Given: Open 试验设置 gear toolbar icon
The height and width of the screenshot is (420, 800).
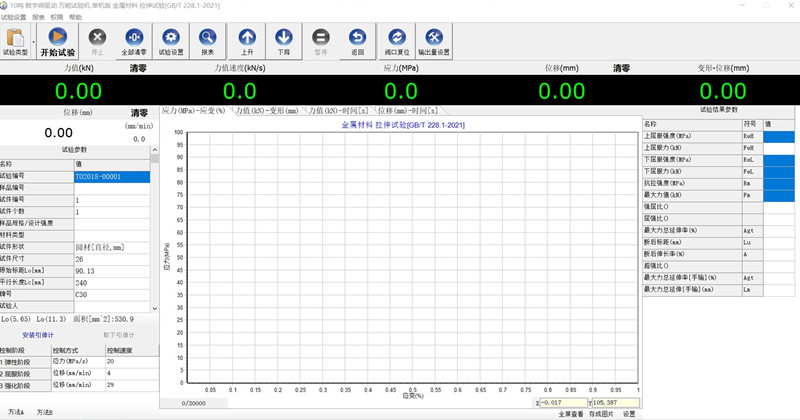Looking at the screenshot, I should (x=171, y=41).
